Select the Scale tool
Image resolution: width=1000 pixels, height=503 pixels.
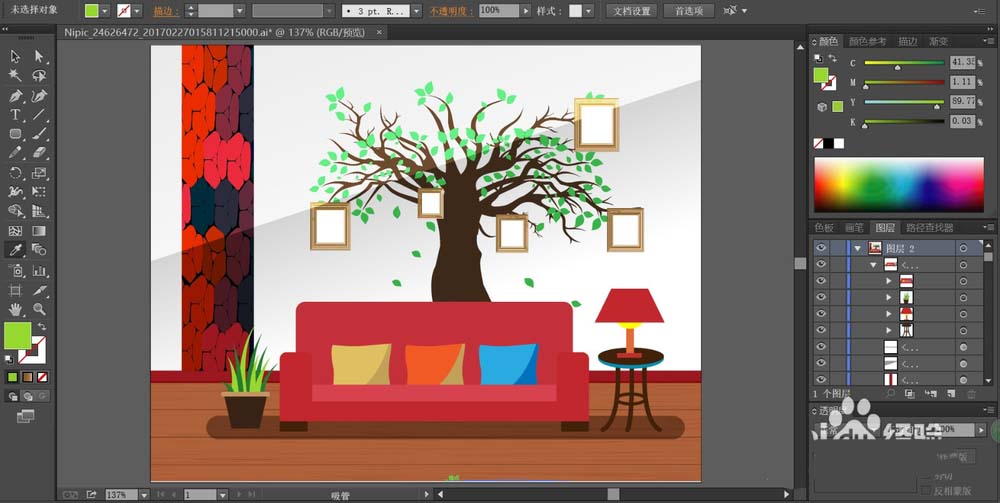pos(39,173)
